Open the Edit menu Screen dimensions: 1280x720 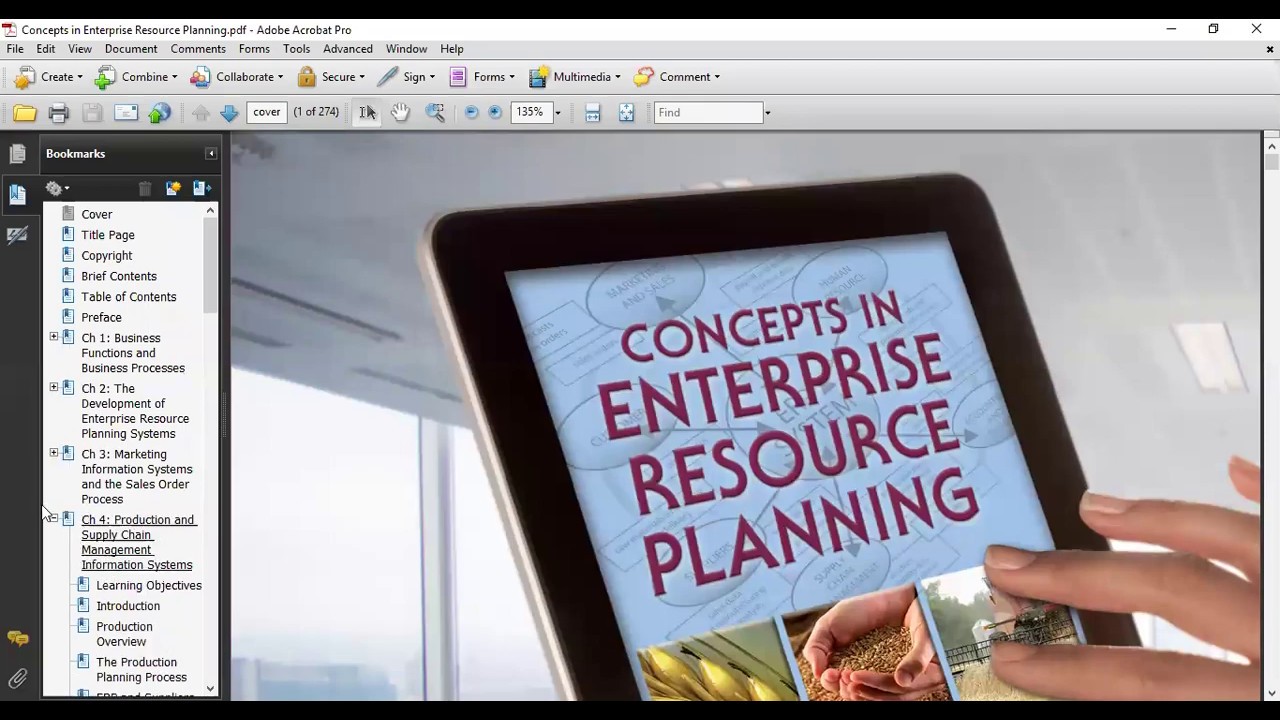[46, 49]
